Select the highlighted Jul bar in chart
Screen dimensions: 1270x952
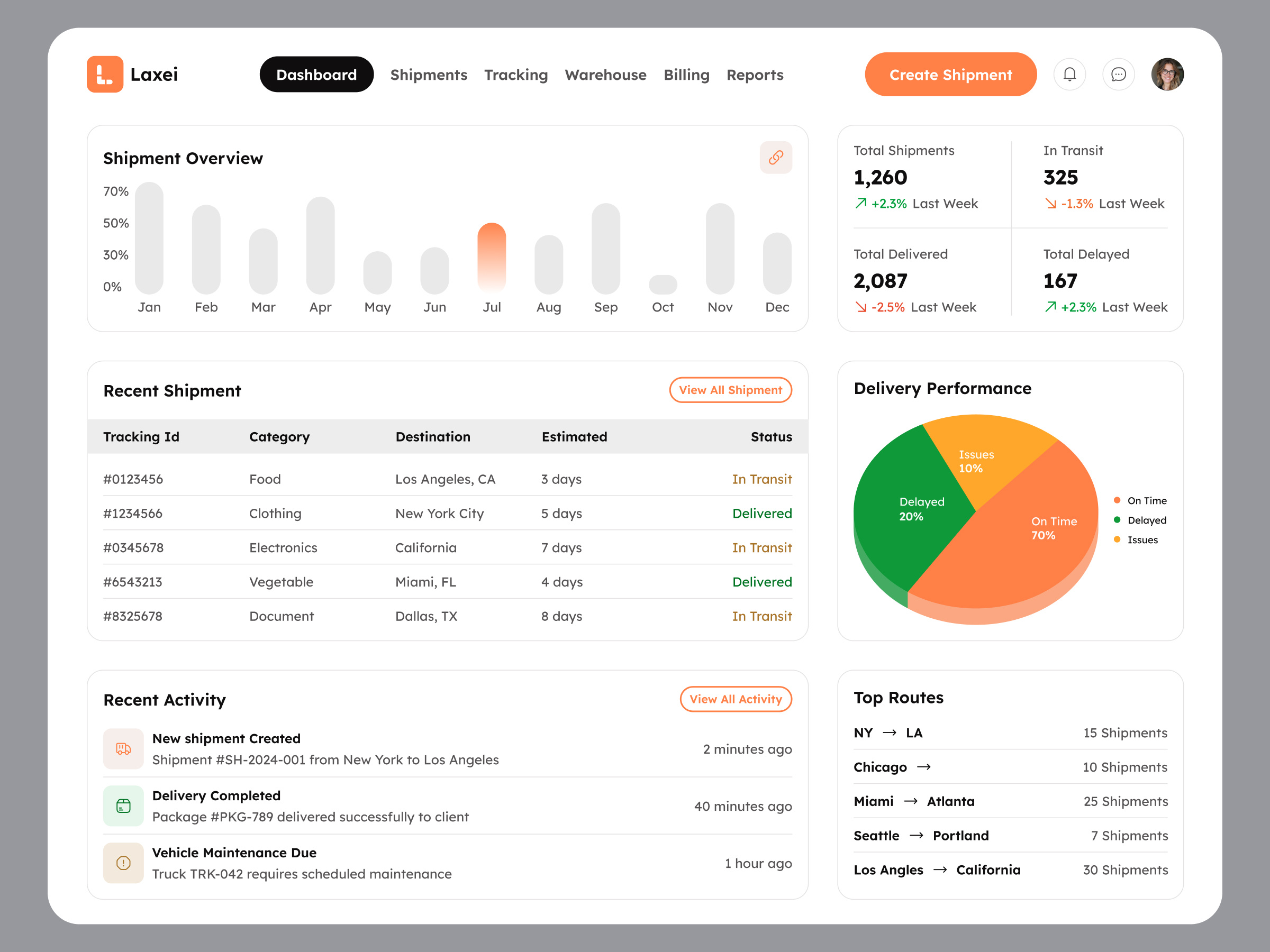click(x=492, y=258)
